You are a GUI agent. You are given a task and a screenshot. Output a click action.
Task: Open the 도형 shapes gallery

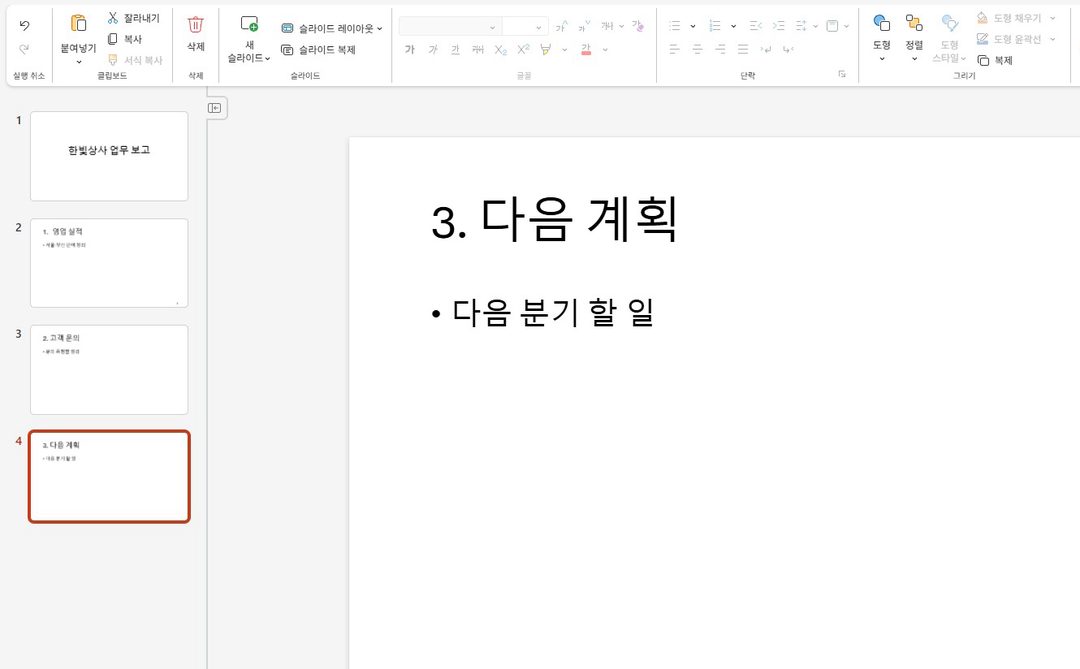pyautogui.click(x=882, y=38)
